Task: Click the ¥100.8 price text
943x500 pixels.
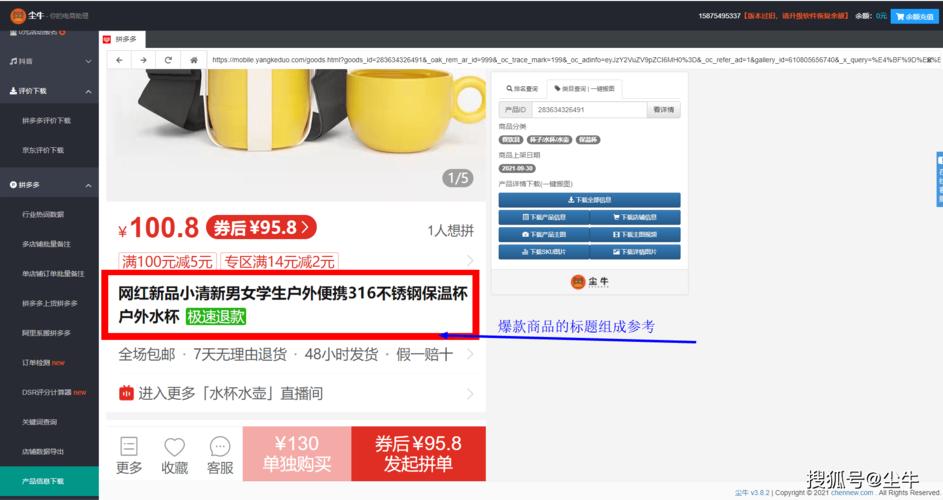Action: coord(158,228)
